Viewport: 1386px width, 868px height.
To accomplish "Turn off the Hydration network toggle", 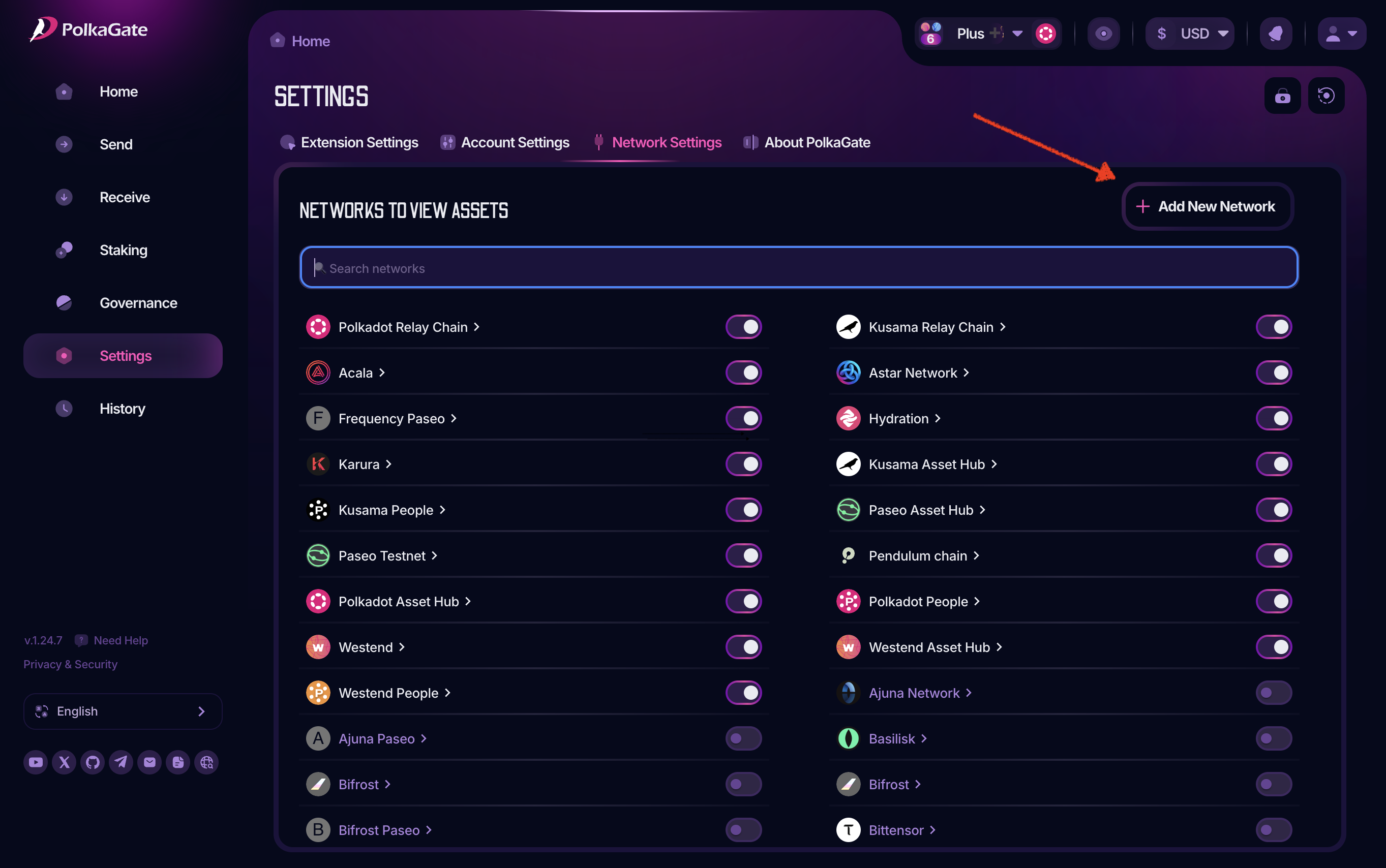I will [x=1274, y=419].
